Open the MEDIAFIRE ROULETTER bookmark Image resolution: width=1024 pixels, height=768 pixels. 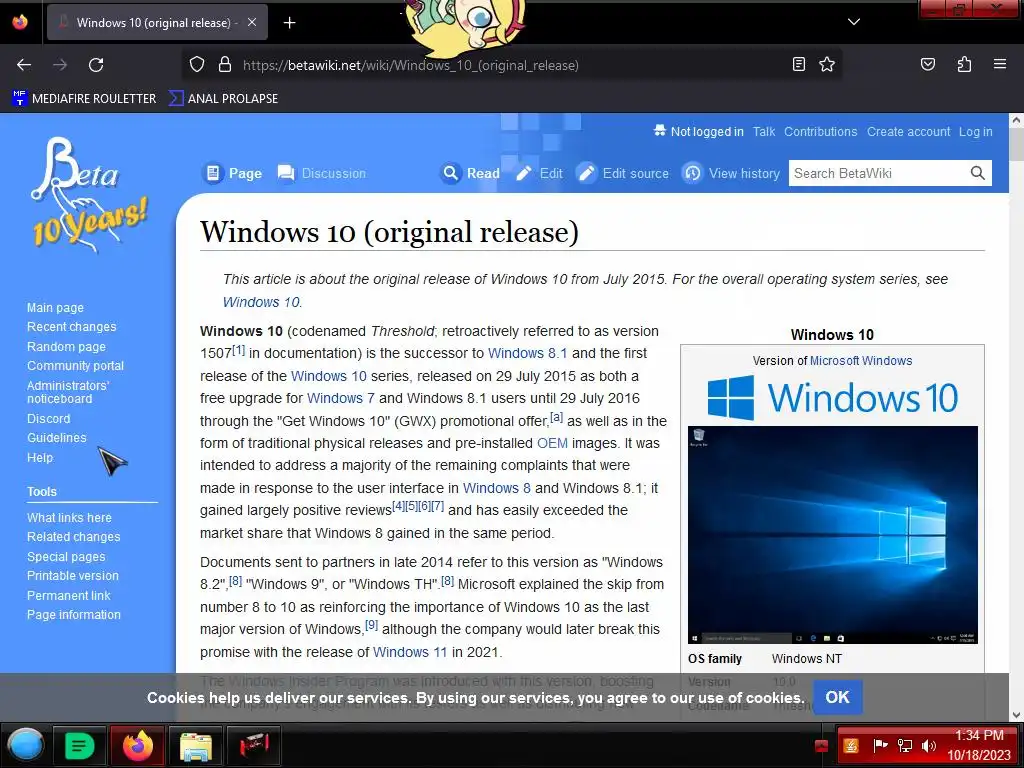[x=84, y=99]
